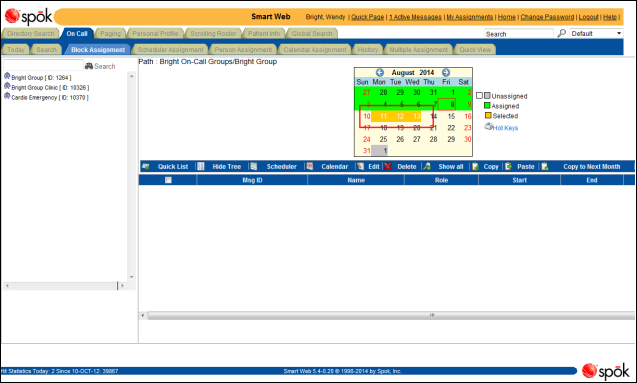Open the Hot Keys link
637x383 pixels.
pyautogui.click(x=505, y=128)
